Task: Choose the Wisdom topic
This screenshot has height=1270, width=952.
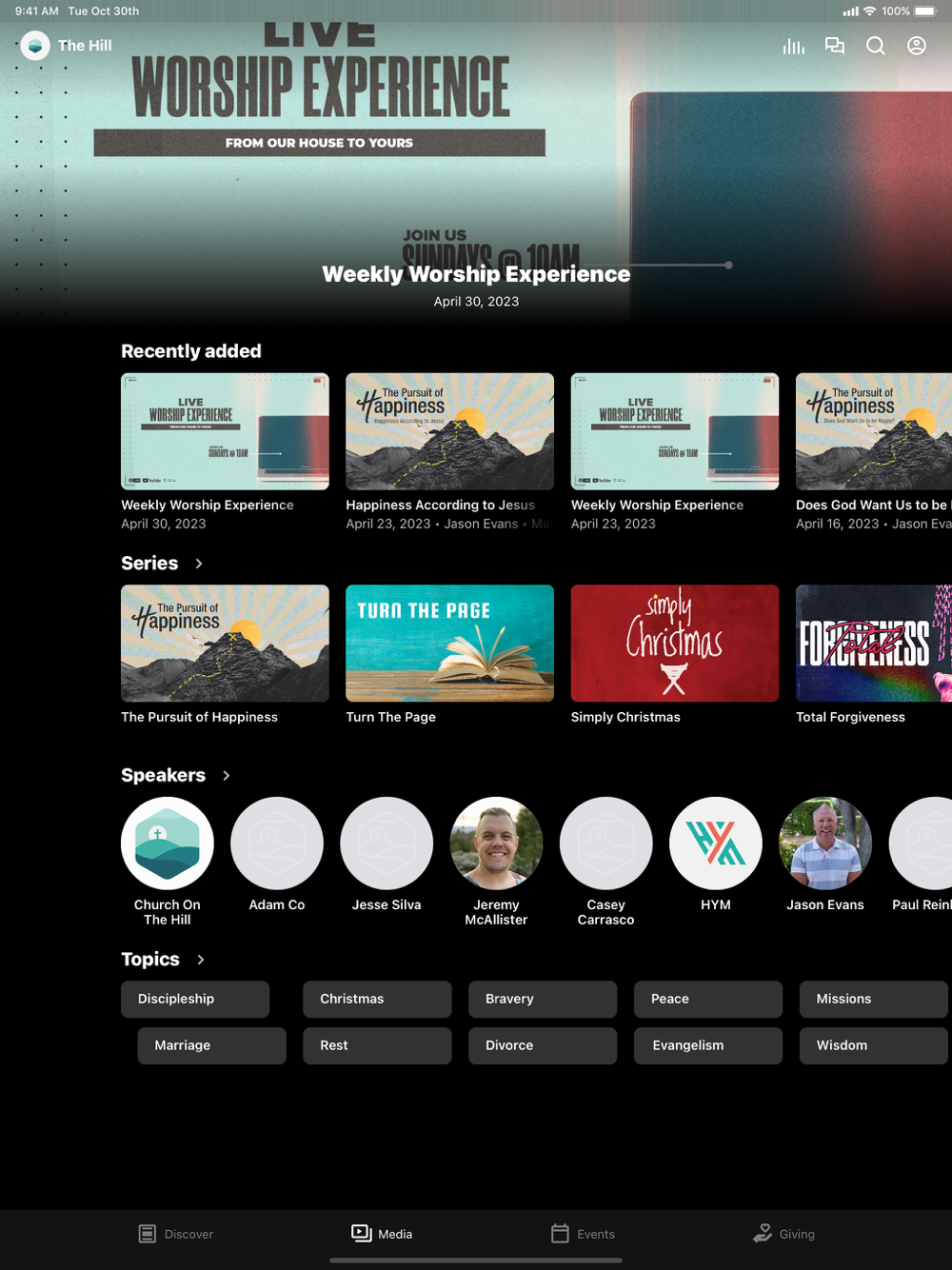Action: 874,1045
